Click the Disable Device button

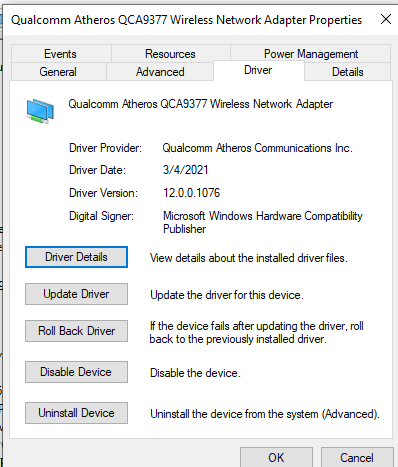pos(76,372)
